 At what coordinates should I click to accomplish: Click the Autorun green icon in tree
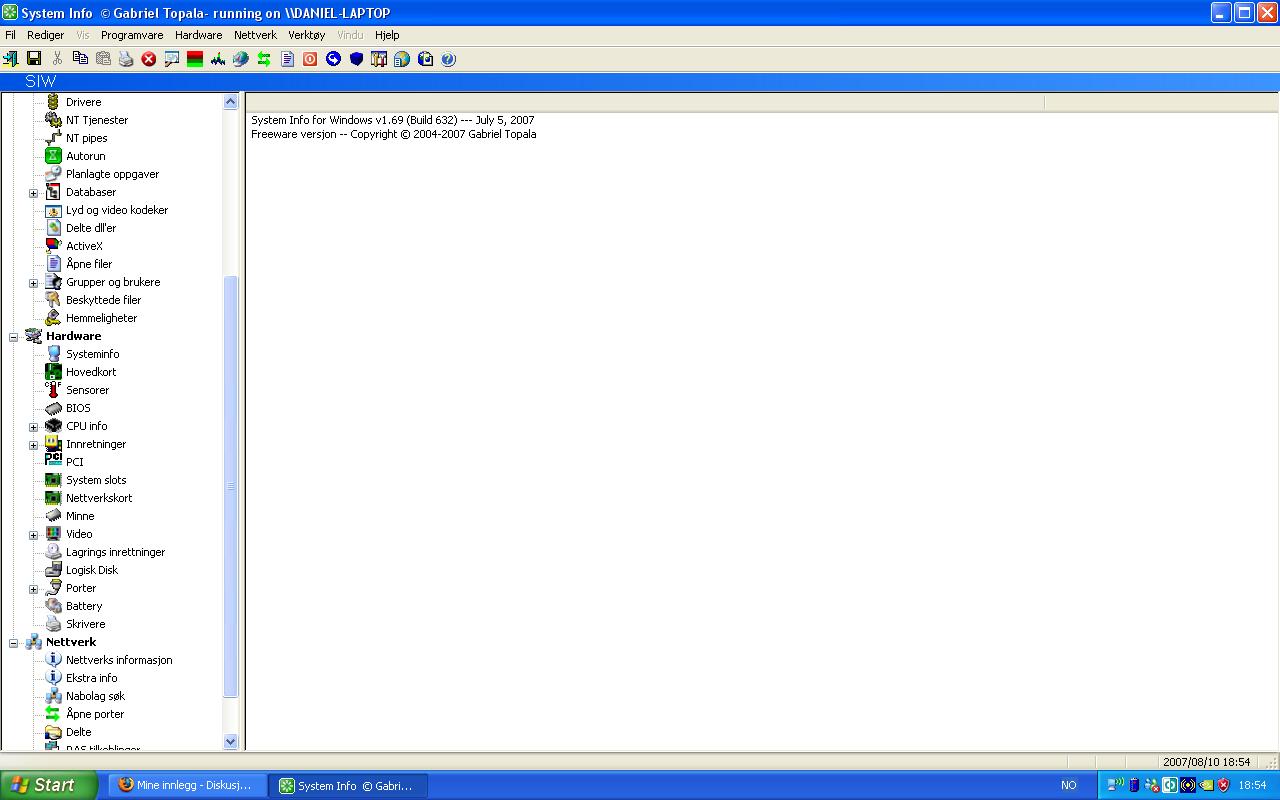pos(53,156)
